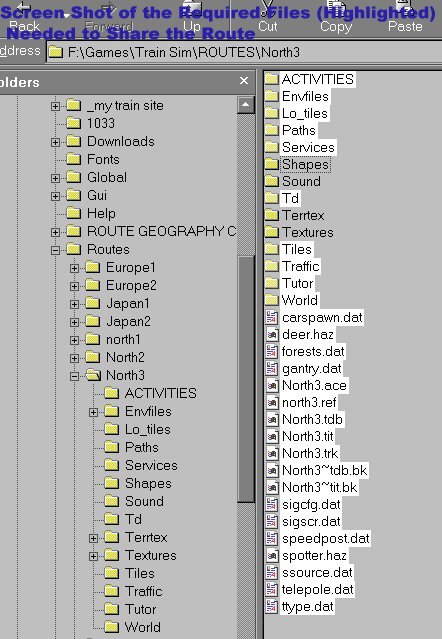Select World subfolder in the tree
The image size is (442, 639).
143,627
